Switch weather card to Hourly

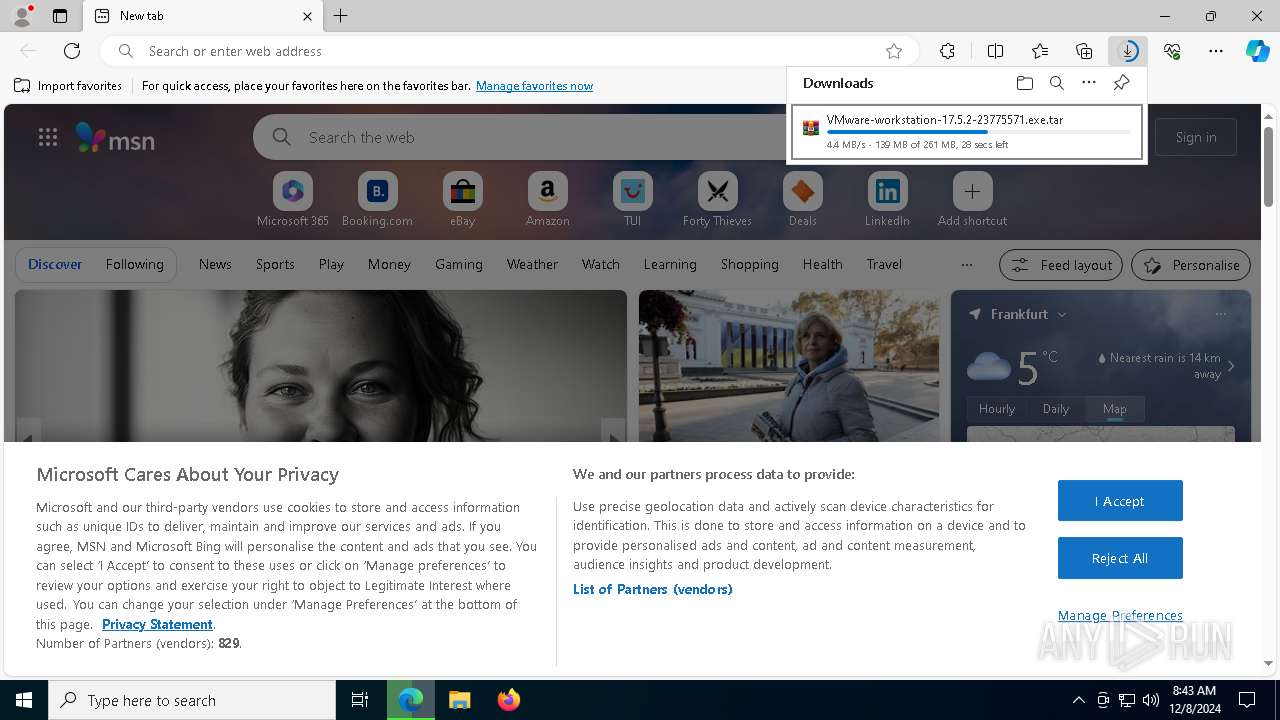coord(997,408)
